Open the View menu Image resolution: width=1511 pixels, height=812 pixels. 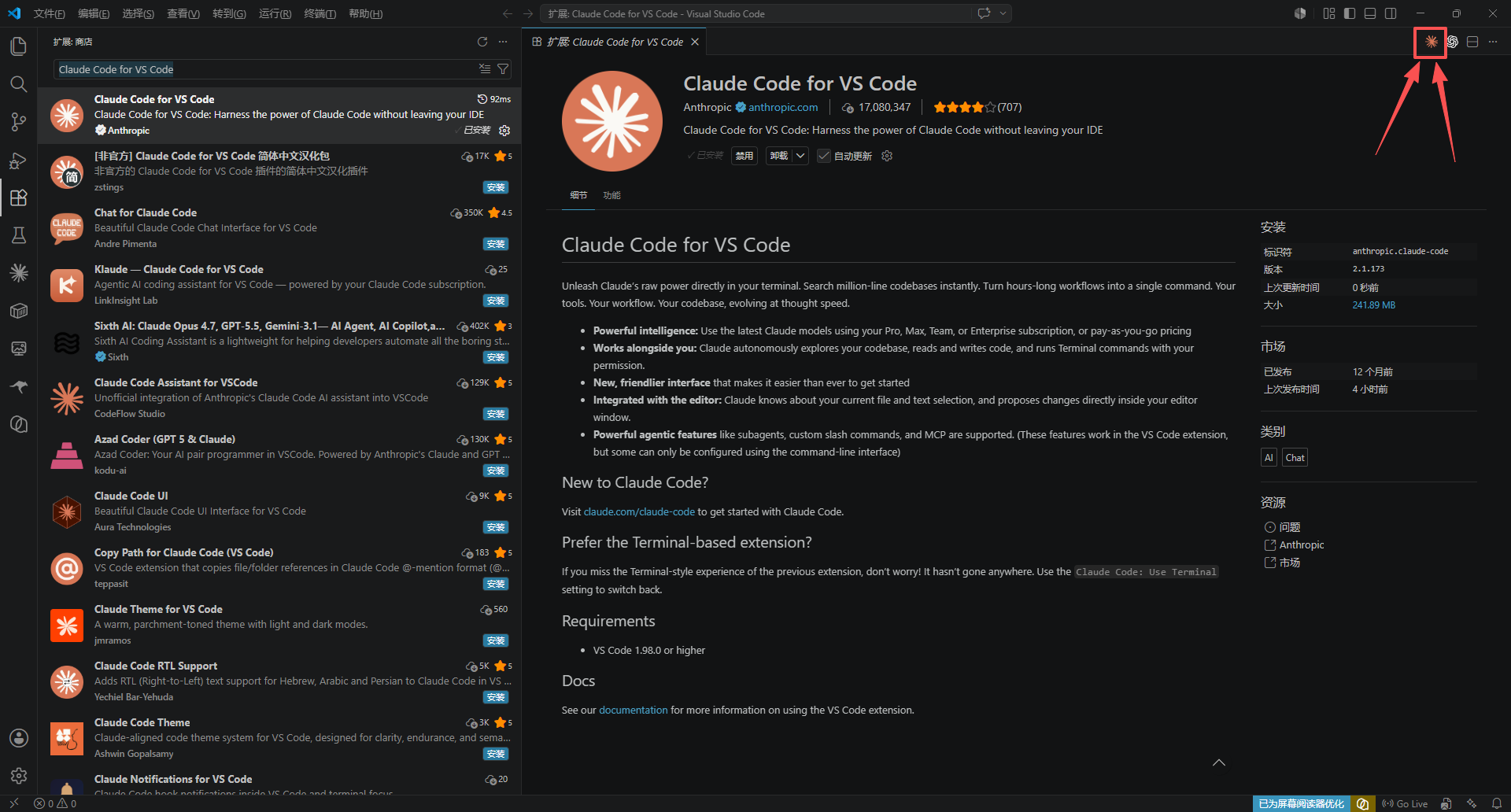point(183,13)
